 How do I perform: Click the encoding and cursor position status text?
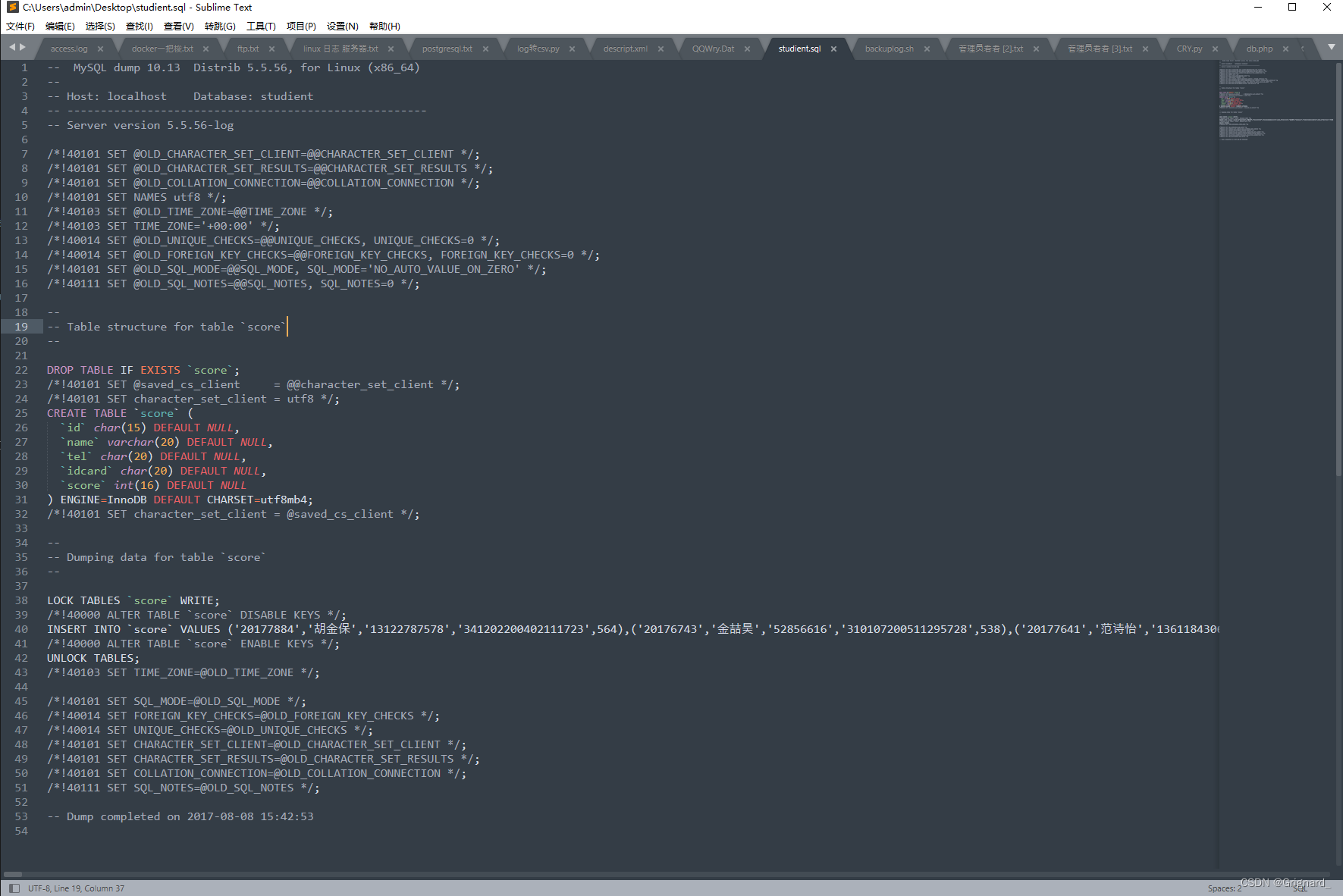(76, 888)
